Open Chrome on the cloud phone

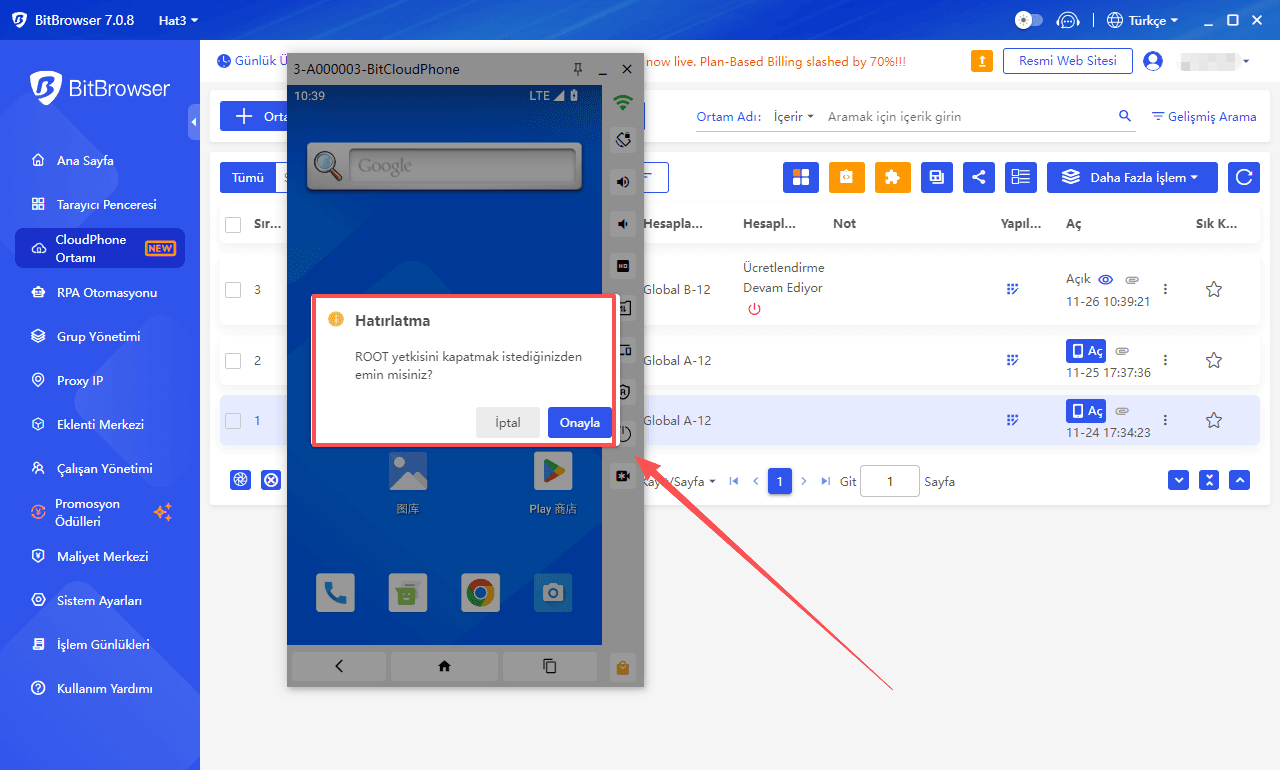(481, 593)
